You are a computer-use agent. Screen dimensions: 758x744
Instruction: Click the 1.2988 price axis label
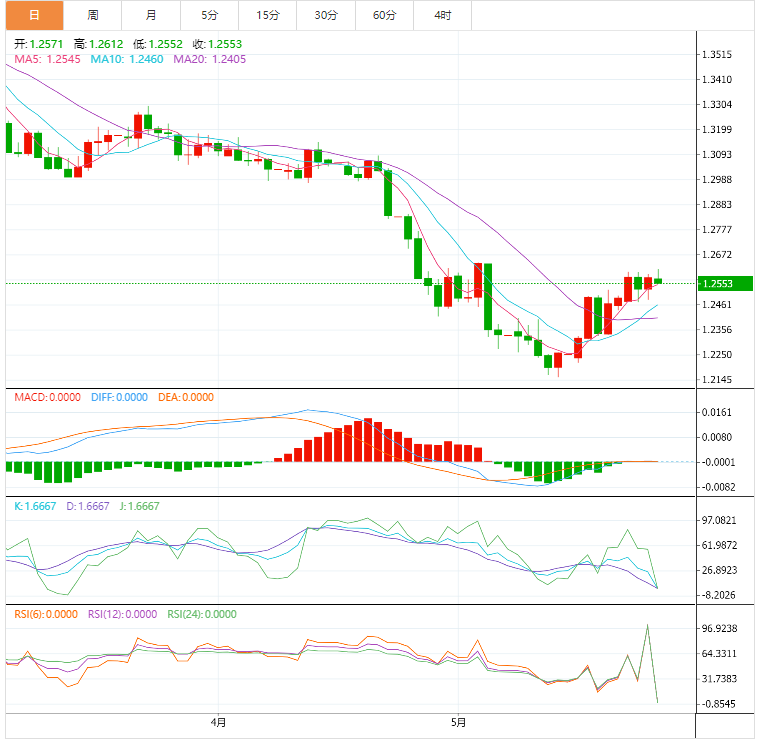pyautogui.click(x=717, y=179)
